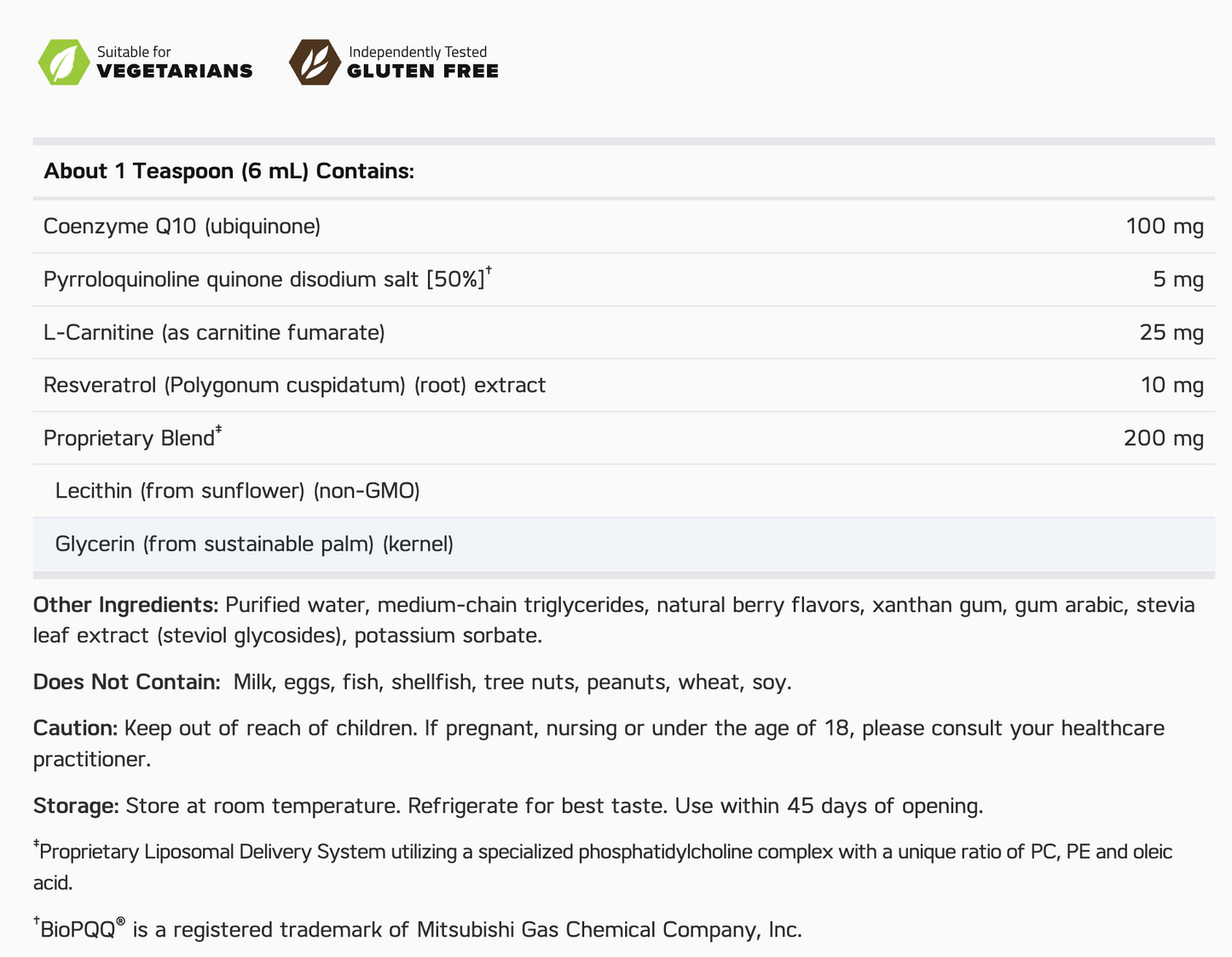Screen dimensions: 1232x957
Task: Click the brown gluten free wheat icon
Action: (x=315, y=62)
